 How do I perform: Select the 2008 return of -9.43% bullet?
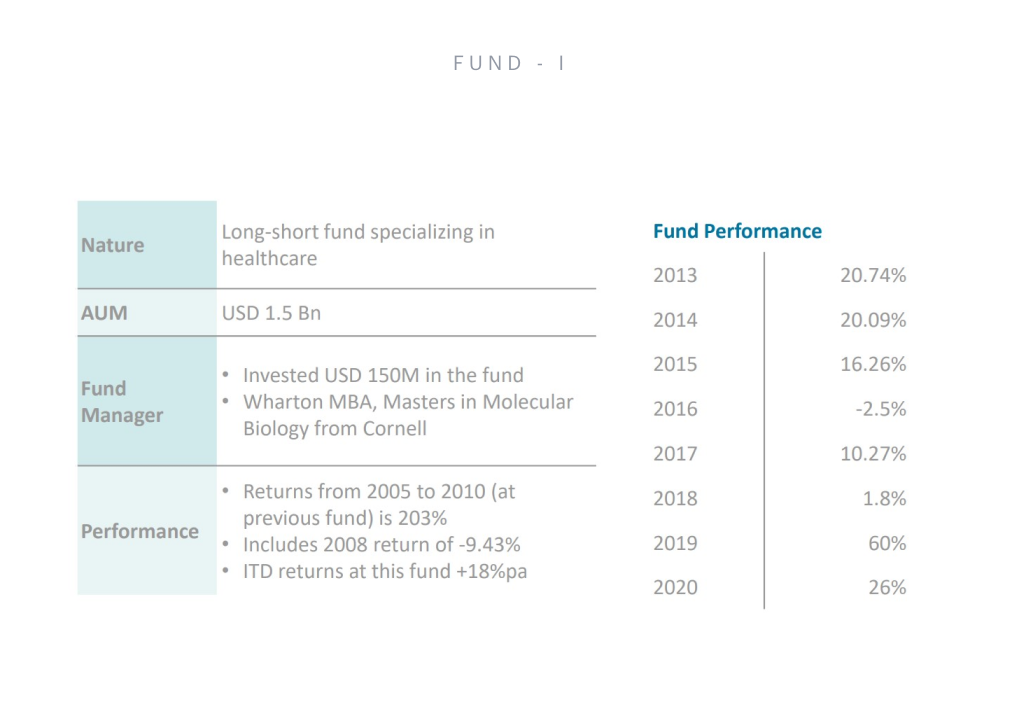(x=381, y=545)
